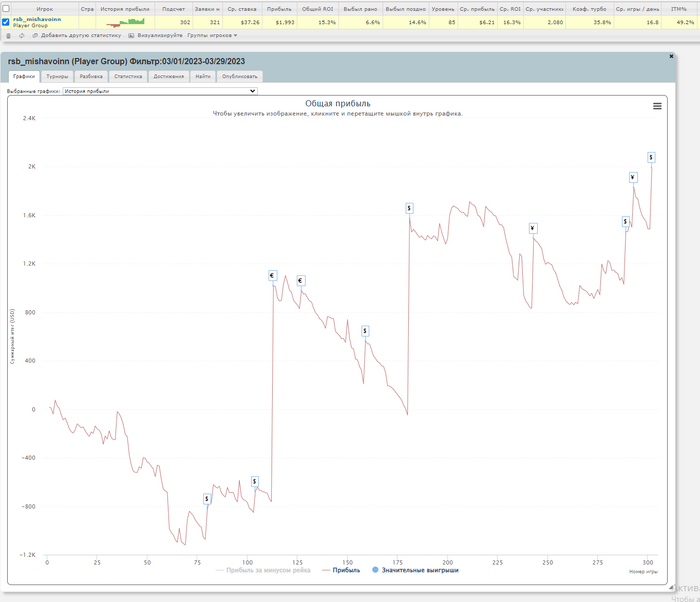Click the trash delete icon below the table
Screen dimensions: 700x602
pos(8,36)
